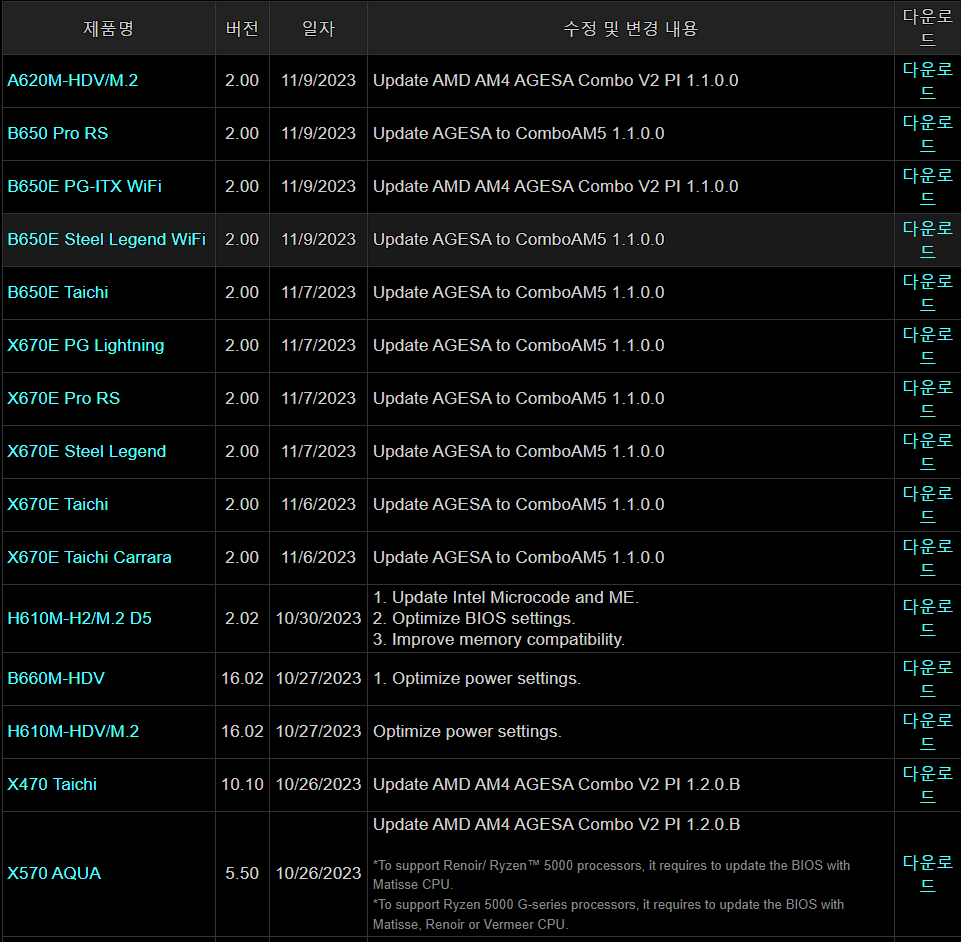Click 다운로드 for X670E Pro RS
The image size is (961, 942).
[927, 399]
